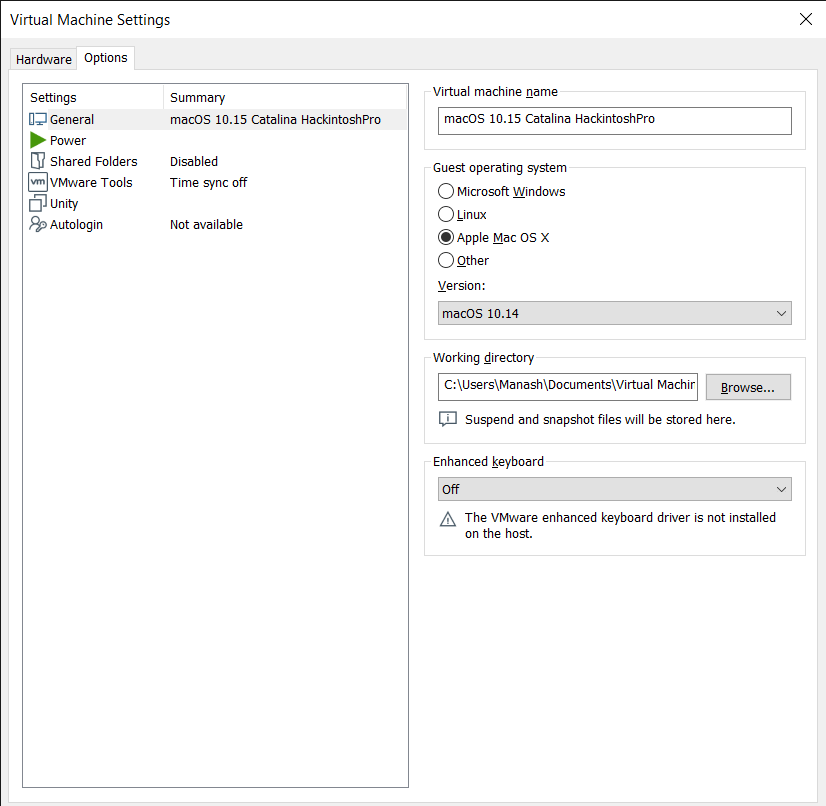Click the green Power play icon
826x806 pixels.
pyautogui.click(x=37, y=140)
